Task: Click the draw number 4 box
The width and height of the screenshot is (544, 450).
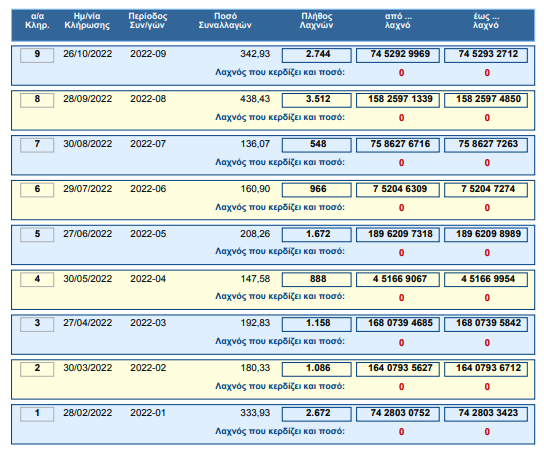Action: pyautogui.click(x=37, y=280)
